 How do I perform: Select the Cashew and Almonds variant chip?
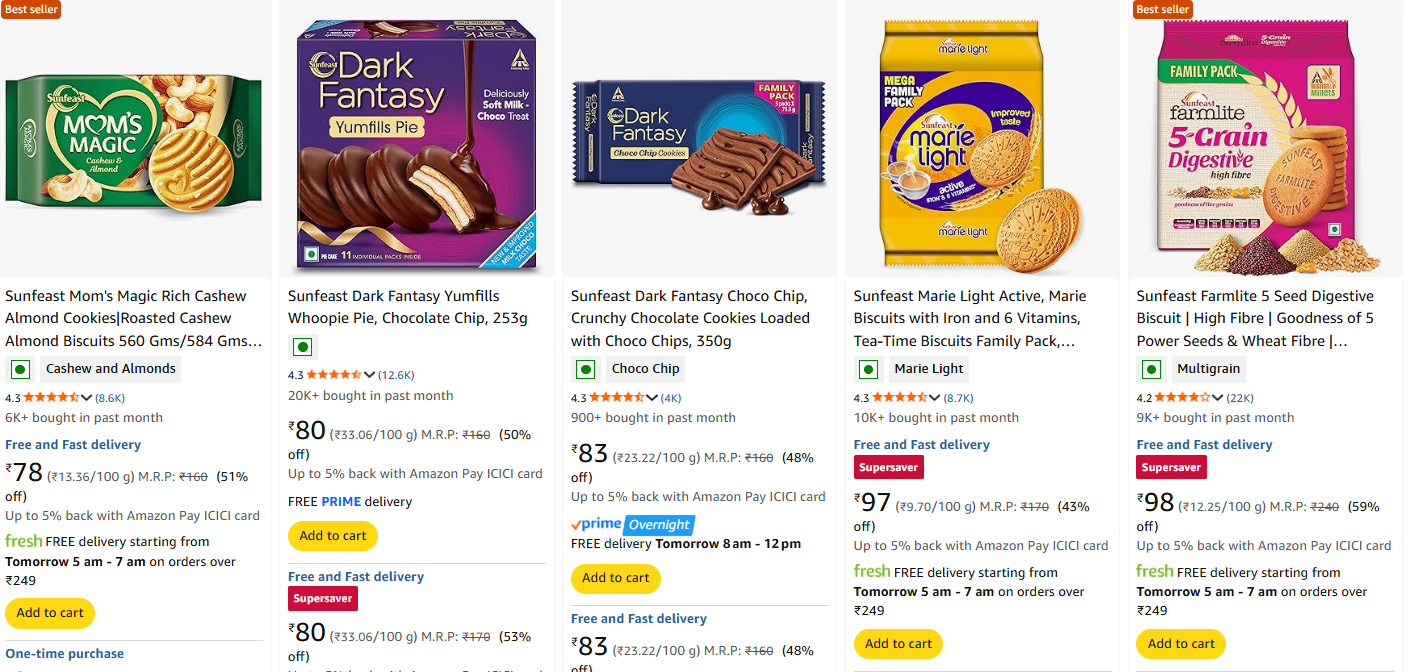[x=110, y=369]
